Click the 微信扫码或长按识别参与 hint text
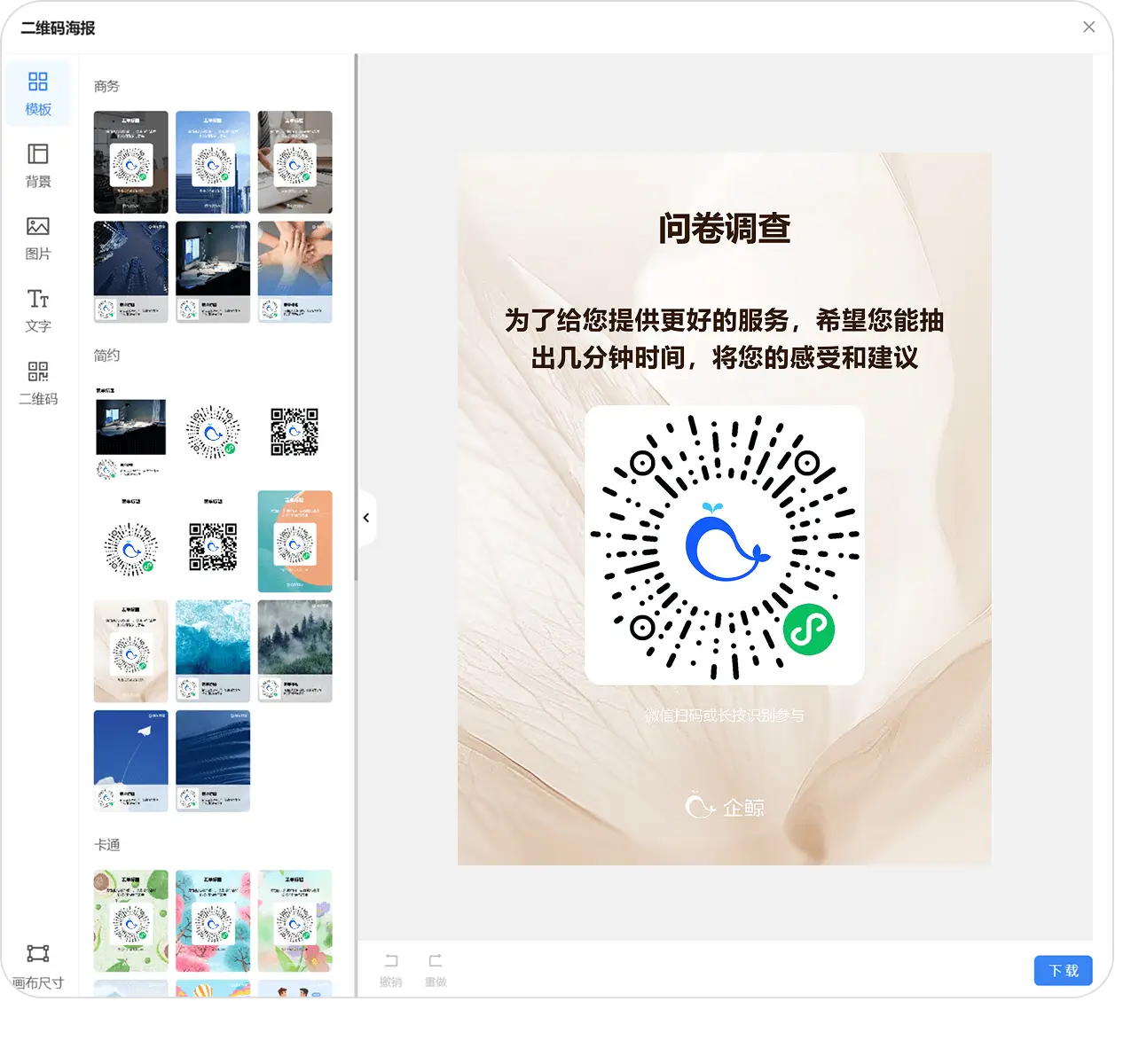Image resolution: width=1123 pixels, height=1064 pixels. tap(724, 716)
